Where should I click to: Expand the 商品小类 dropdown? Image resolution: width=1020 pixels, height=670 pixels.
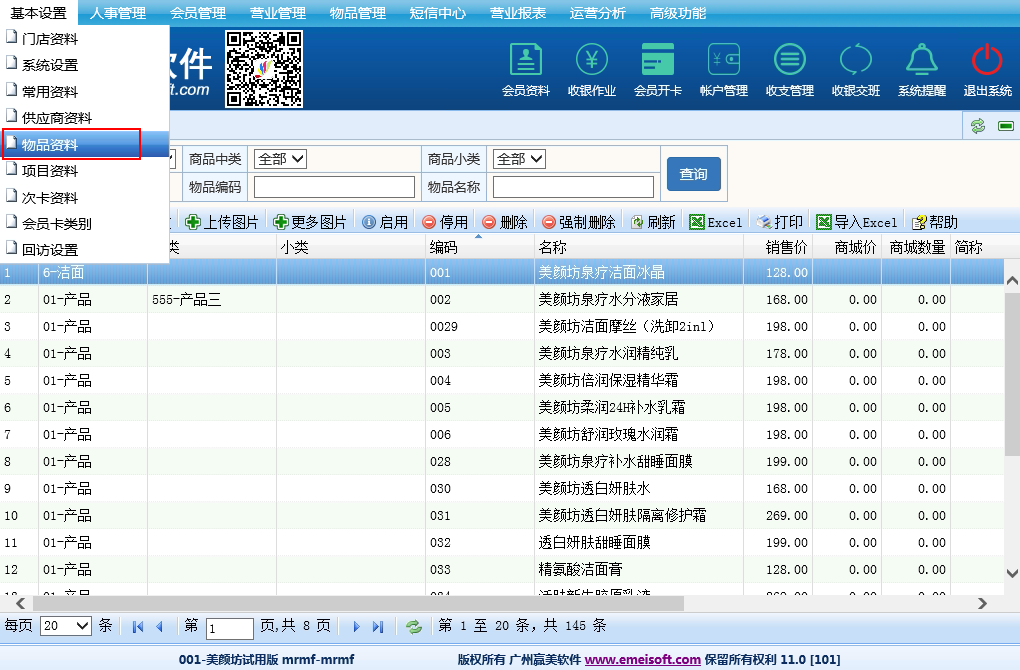tap(519, 159)
